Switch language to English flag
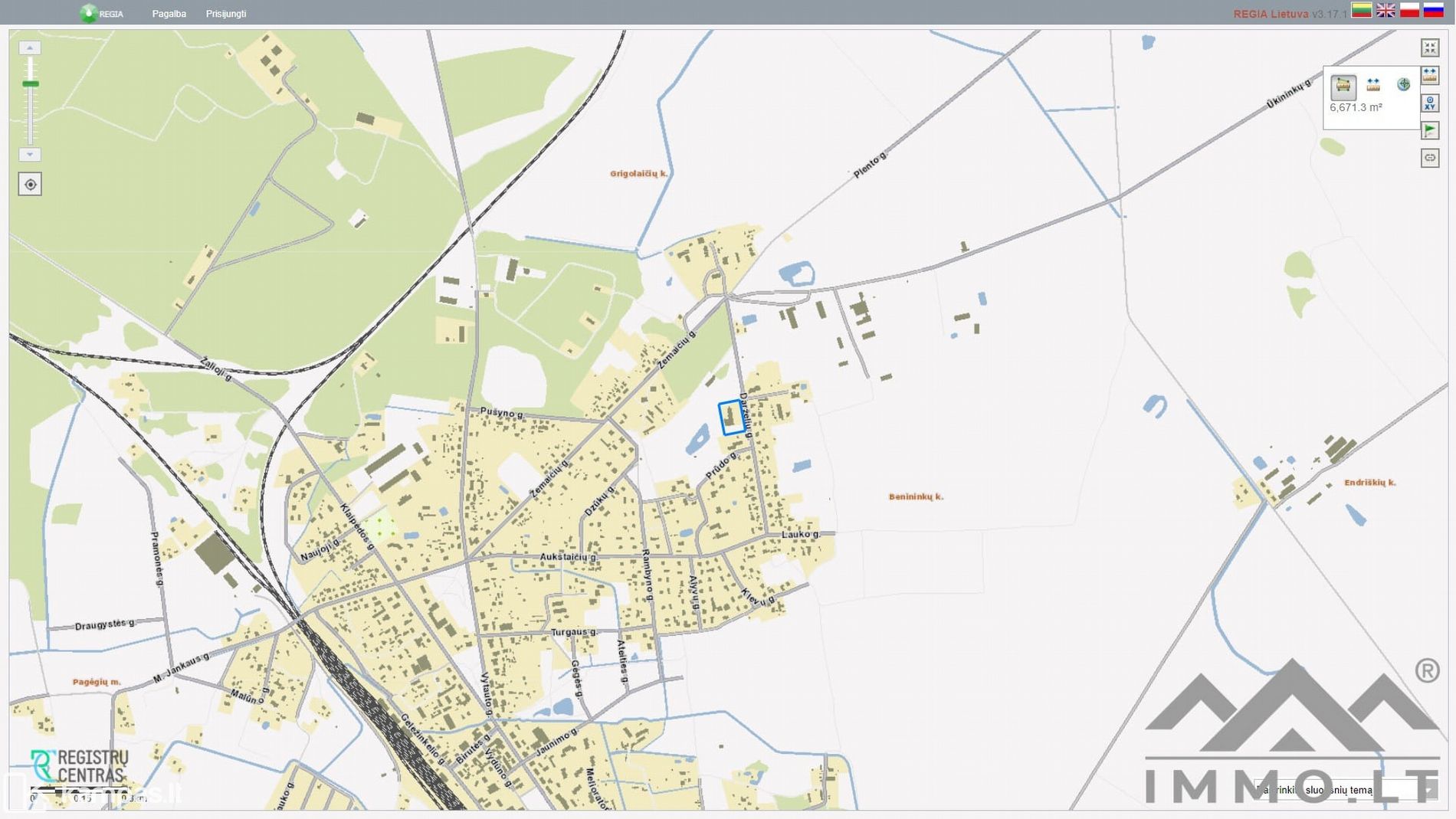Screen dimensions: 1456x819 (1385, 10)
